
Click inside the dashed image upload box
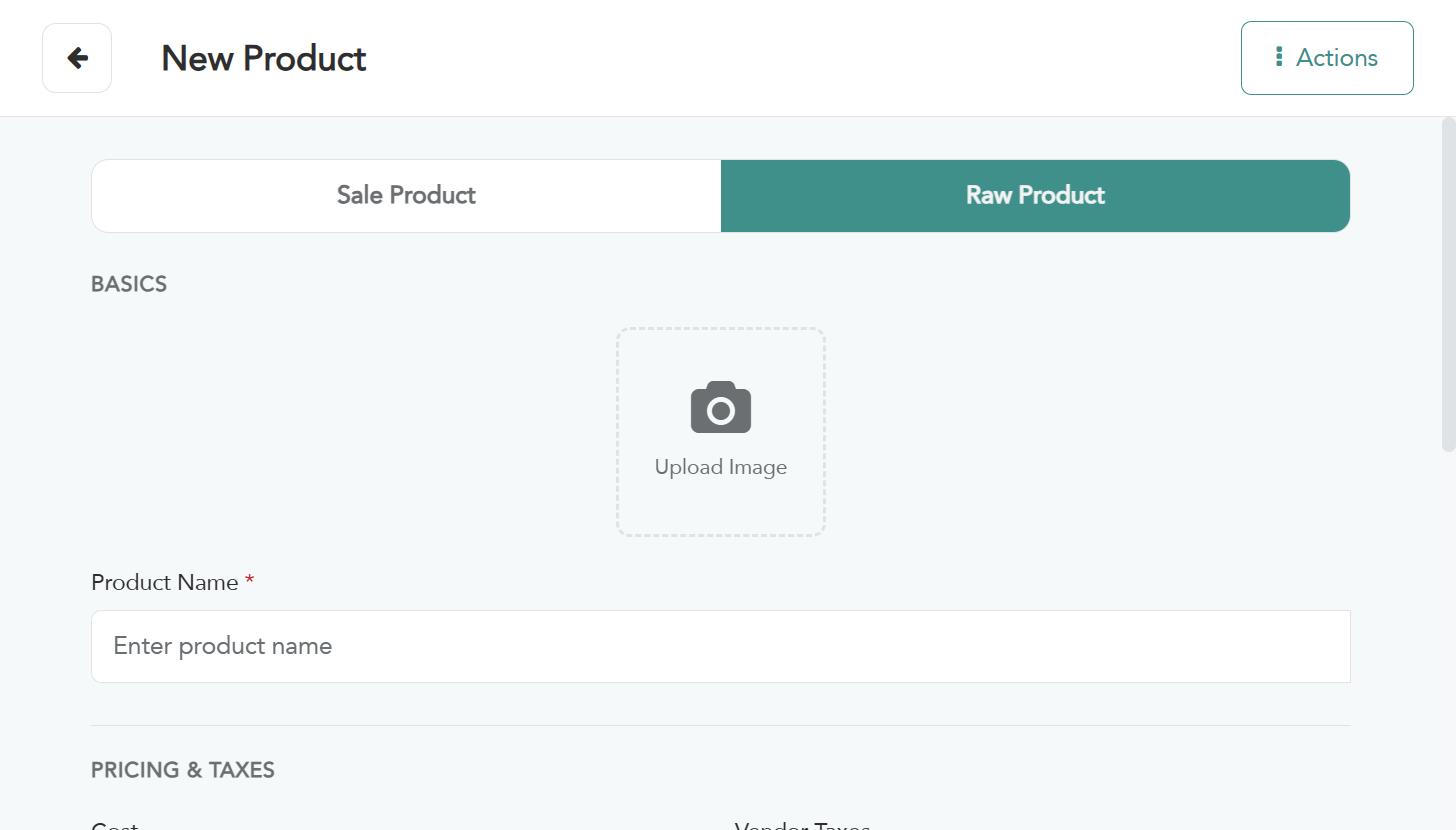(721, 432)
